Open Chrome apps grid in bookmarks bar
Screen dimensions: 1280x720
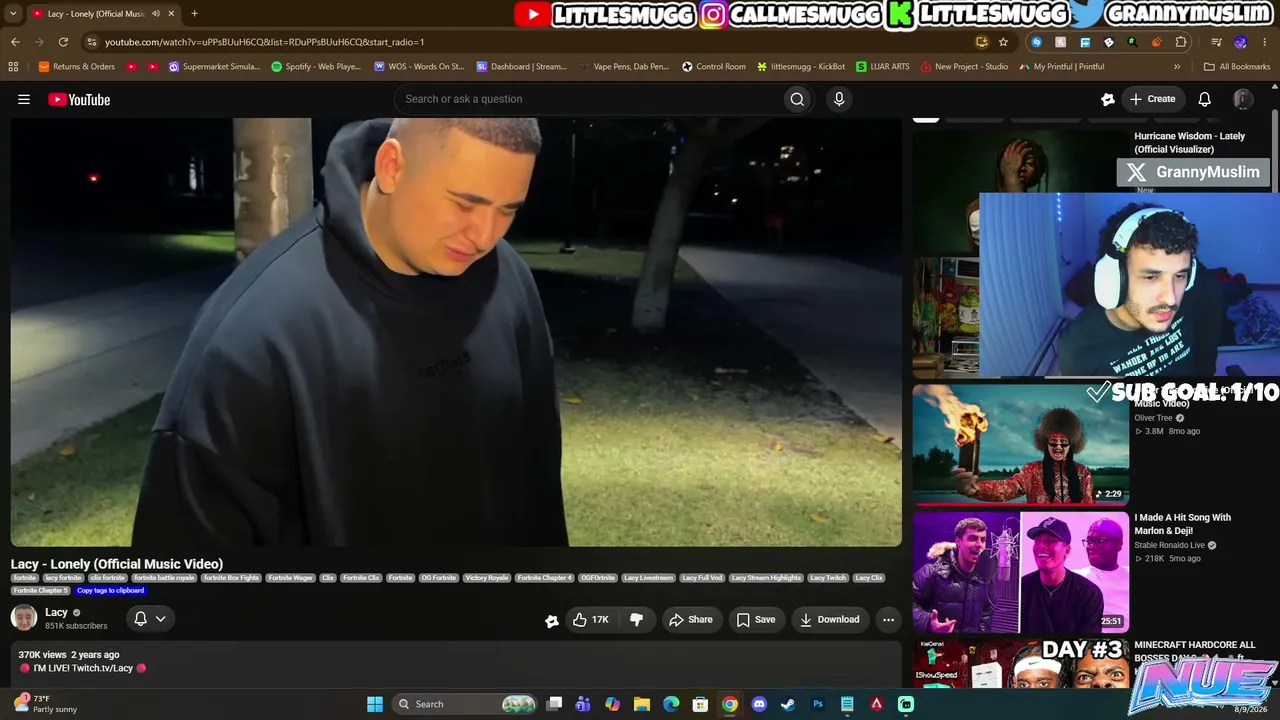pyautogui.click(x=13, y=67)
